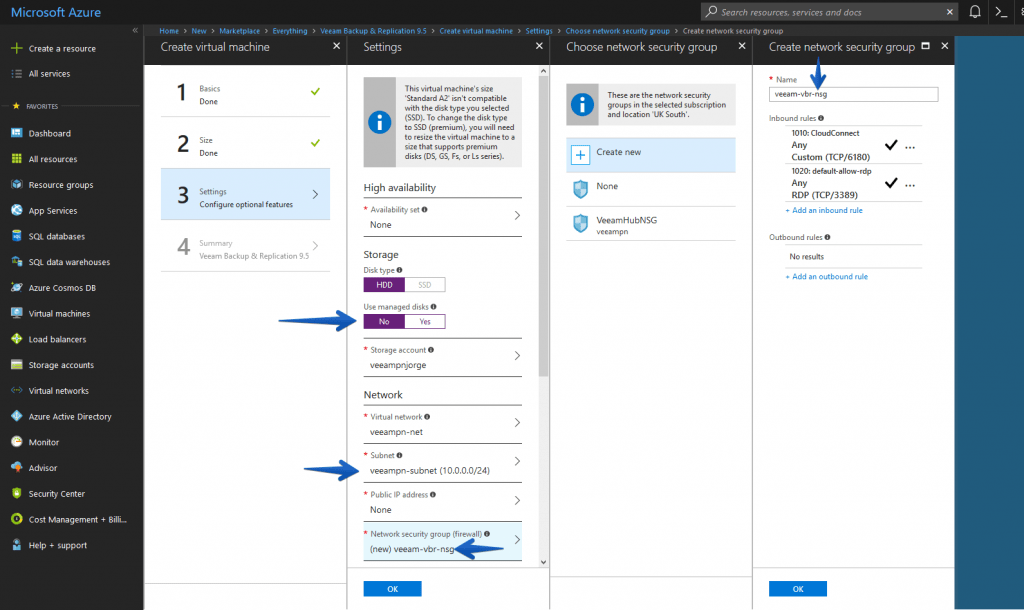Click Veeam Backup & Replication 9.5 breadcrumb
The width and height of the screenshot is (1024, 610).
pos(374,31)
